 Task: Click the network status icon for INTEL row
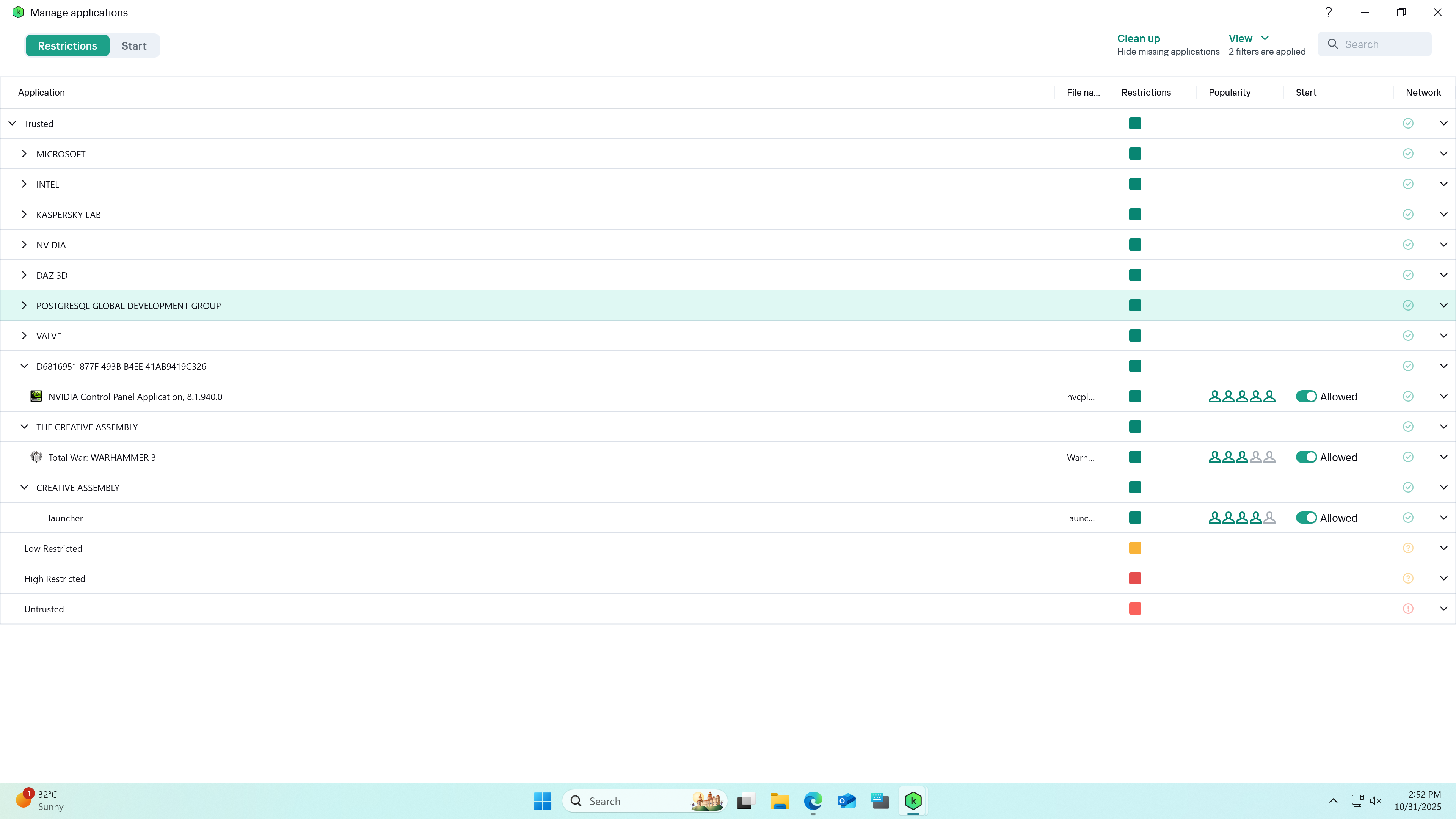coord(1408,184)
